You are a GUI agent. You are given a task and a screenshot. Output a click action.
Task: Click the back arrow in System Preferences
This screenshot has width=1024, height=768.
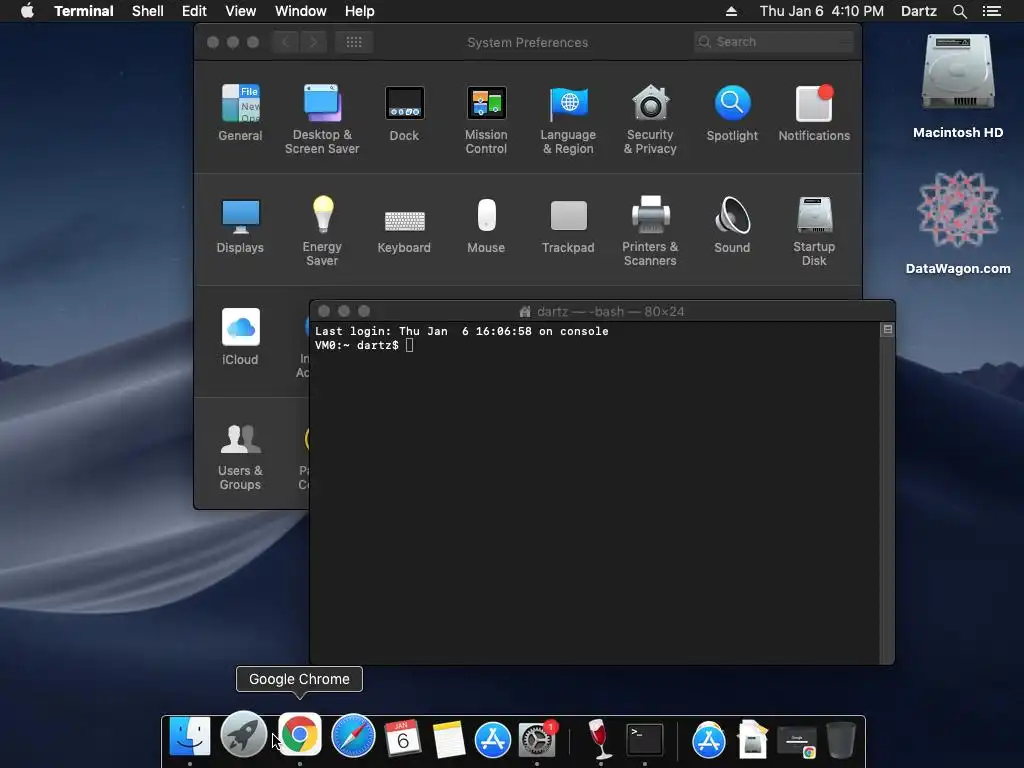point(285,42)
